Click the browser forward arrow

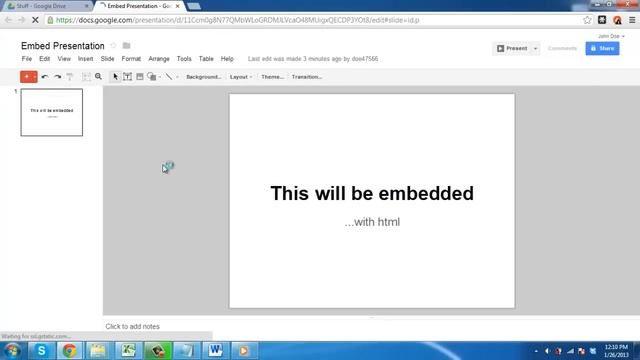(21, 20)
